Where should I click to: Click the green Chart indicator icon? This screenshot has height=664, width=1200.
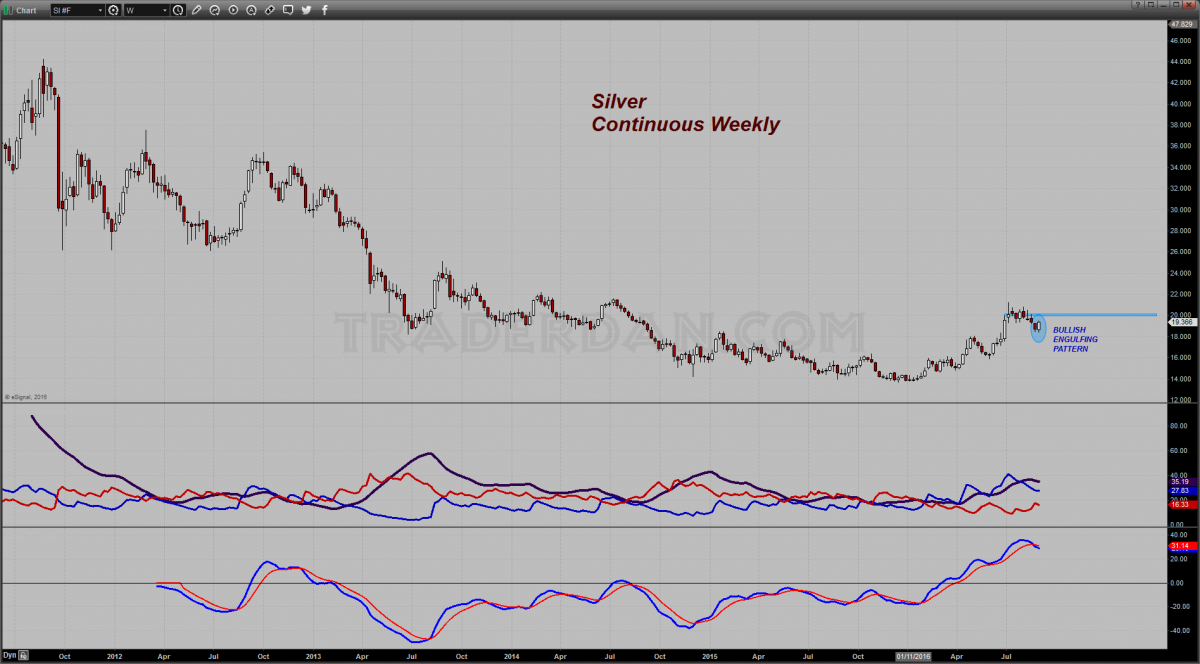point(8,10)
